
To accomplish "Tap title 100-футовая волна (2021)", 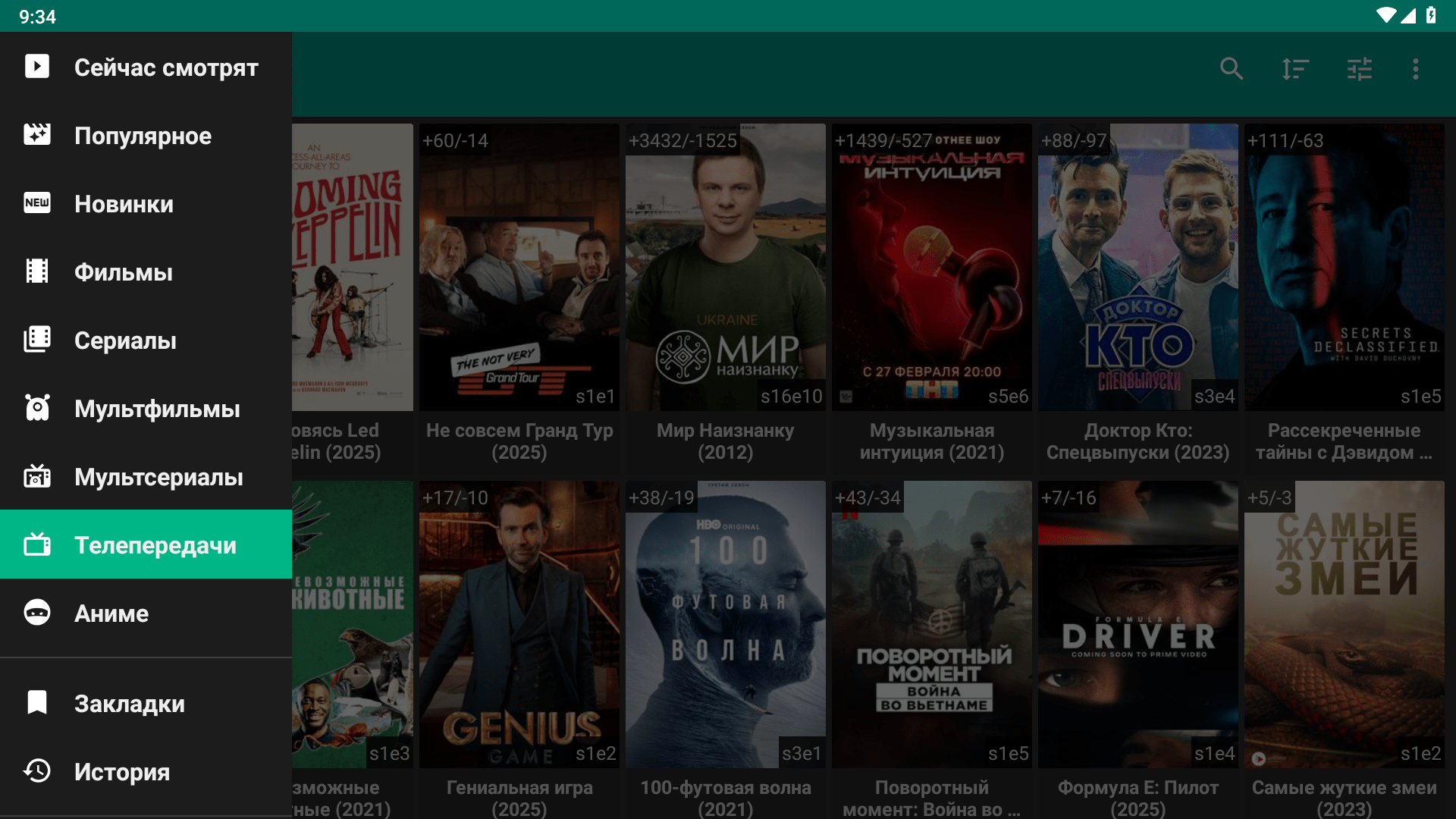I will 726,798.
